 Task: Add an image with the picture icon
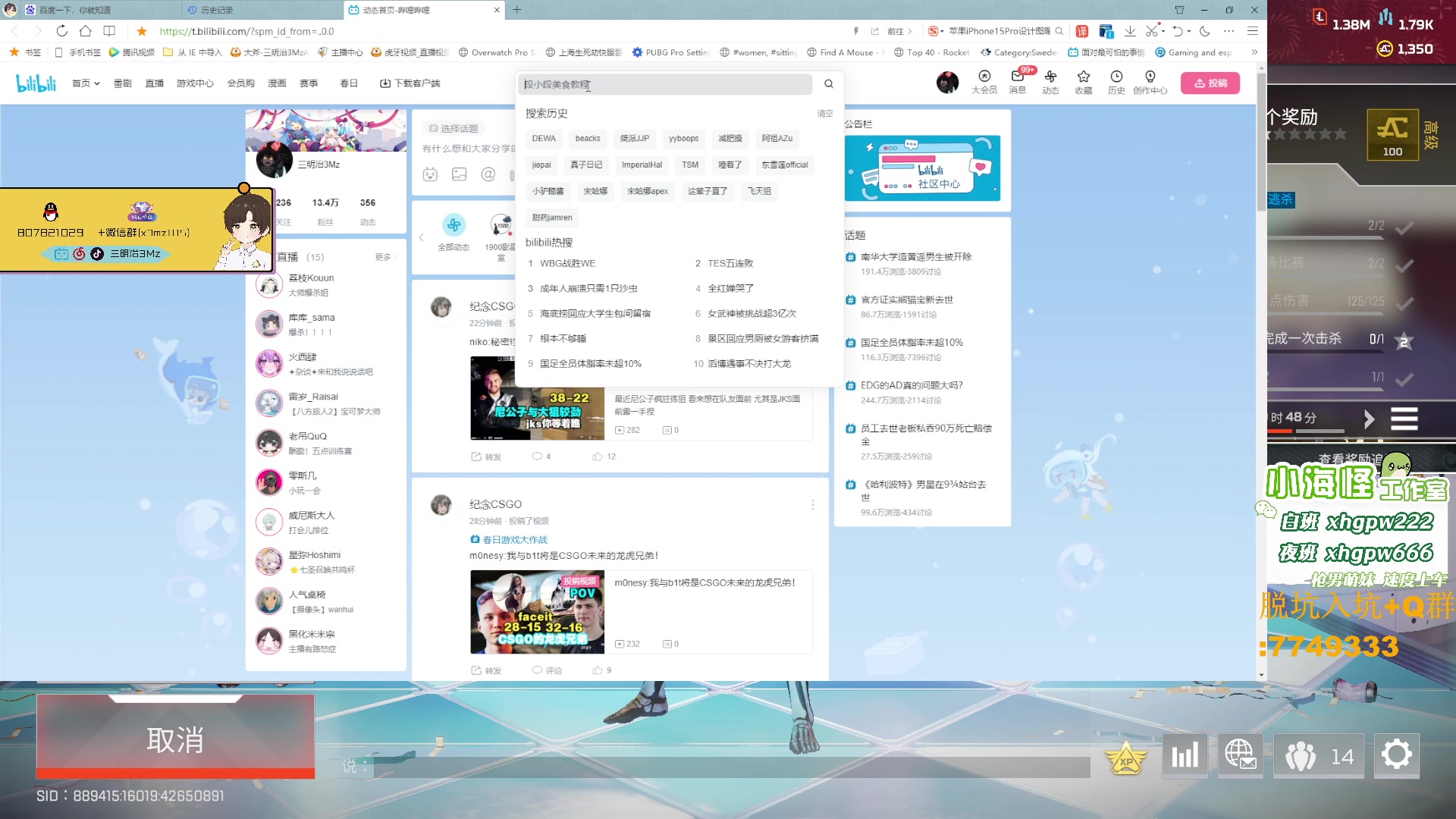click(x=460, y=174)
